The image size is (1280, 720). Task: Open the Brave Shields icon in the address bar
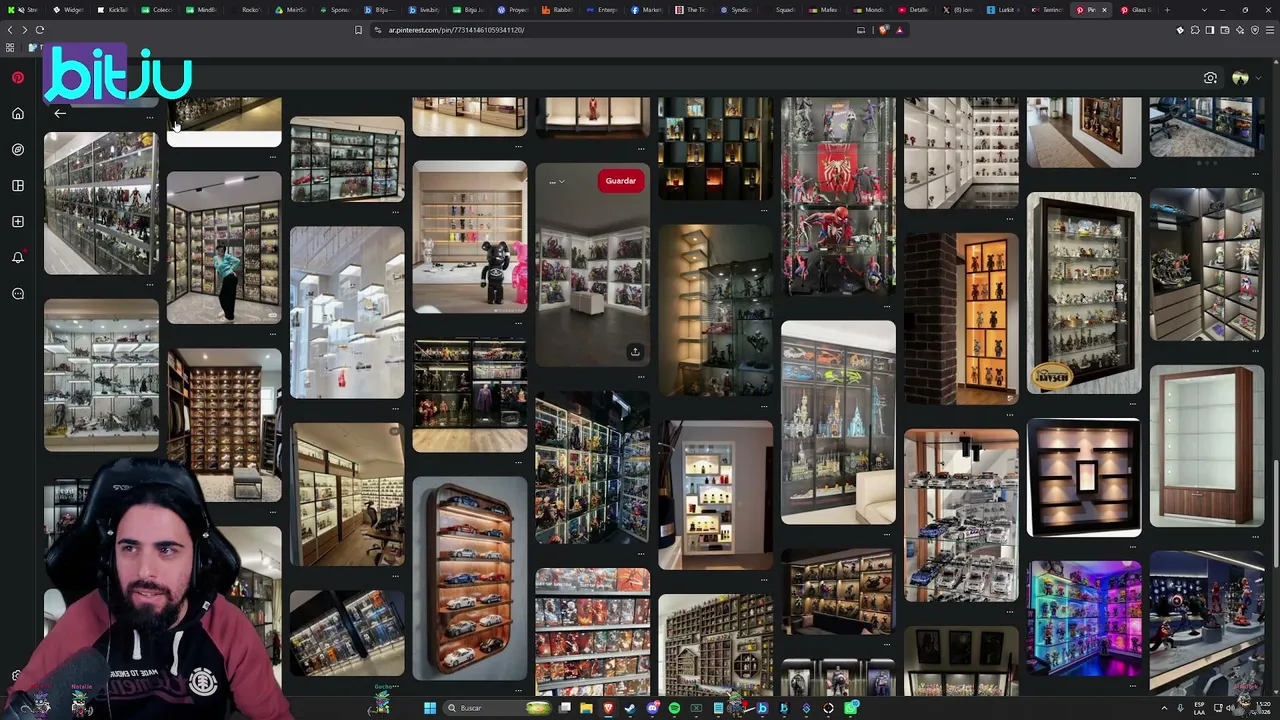coord(883,30)
